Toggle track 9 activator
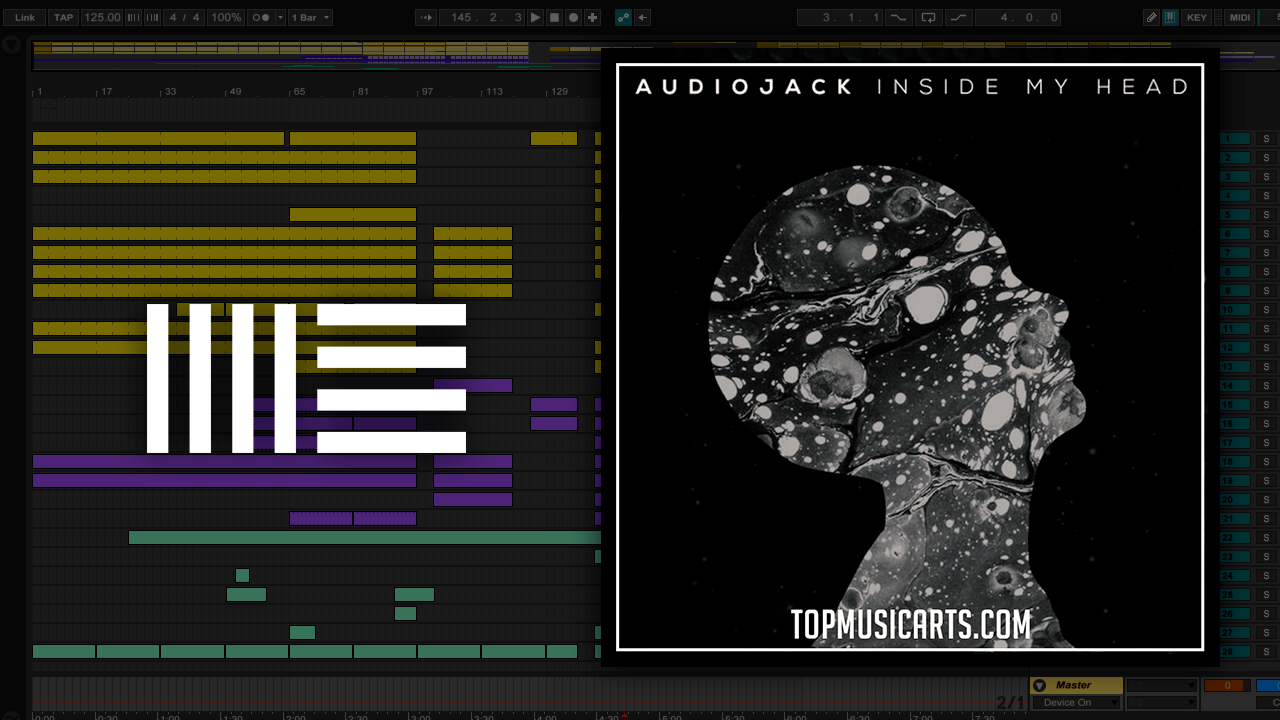The image size is (1280, 720). click(1236, 291)
